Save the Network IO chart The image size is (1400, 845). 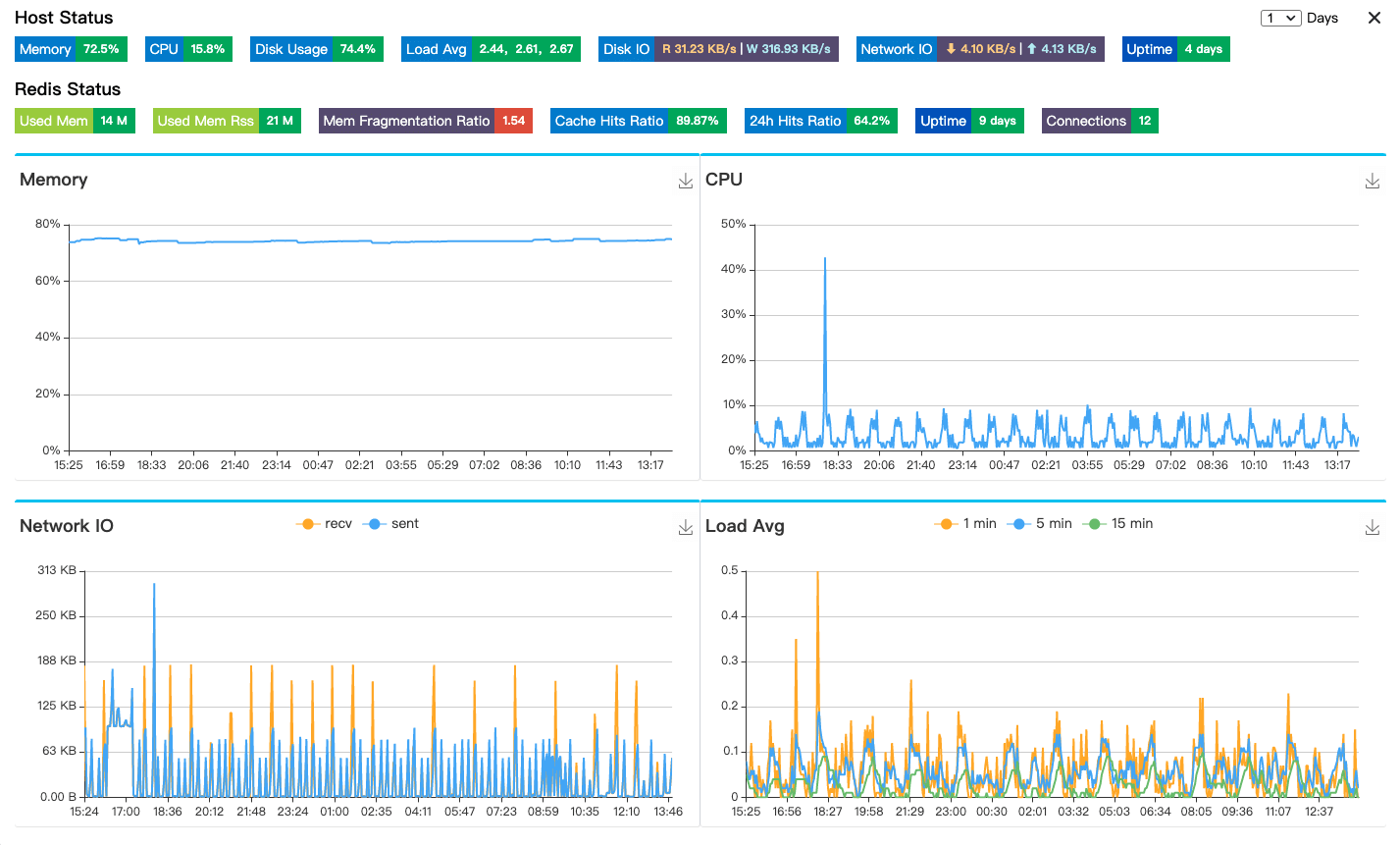[686, 528]
